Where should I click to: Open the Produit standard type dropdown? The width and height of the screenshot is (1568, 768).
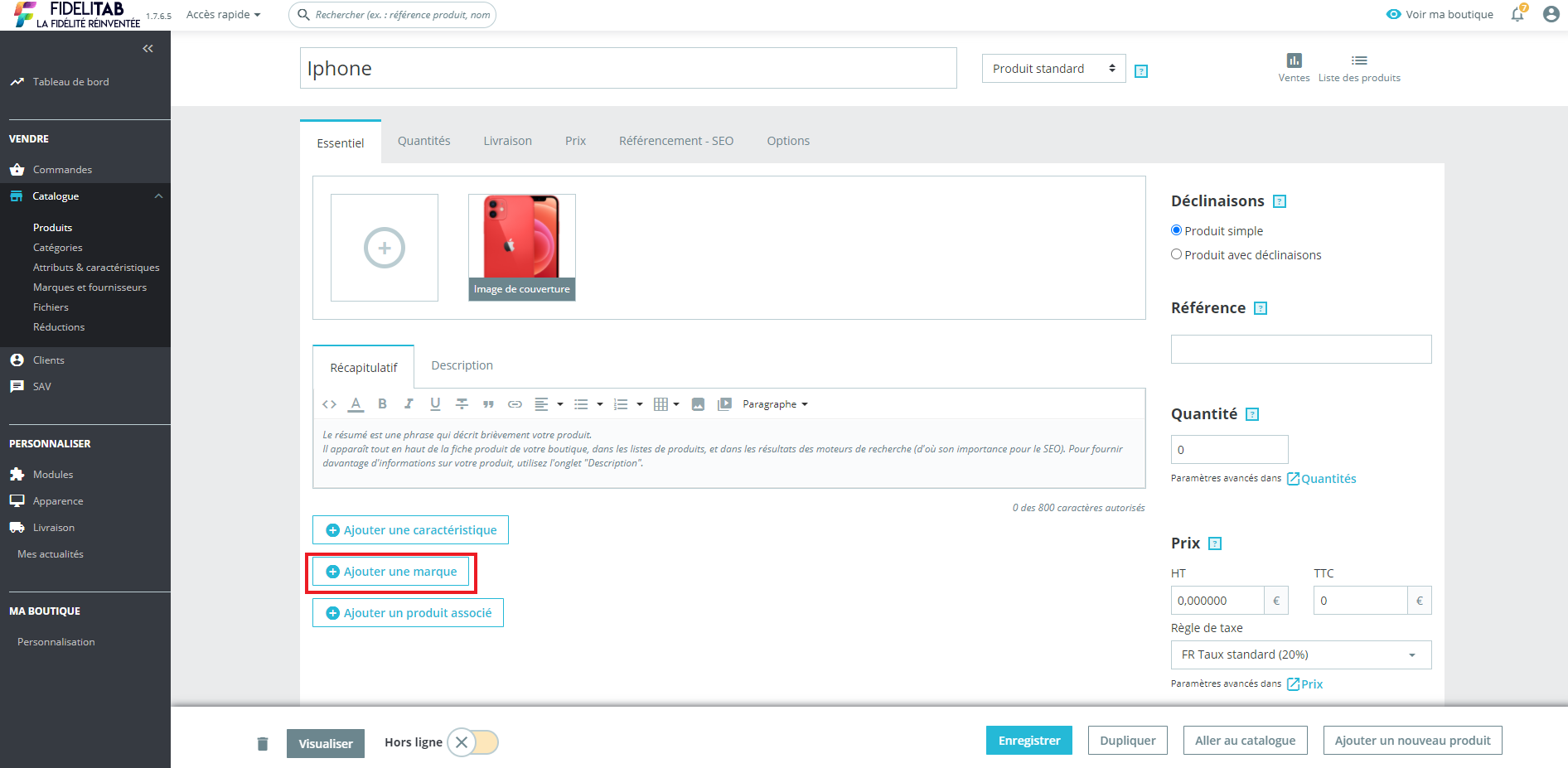point(1053,69)
